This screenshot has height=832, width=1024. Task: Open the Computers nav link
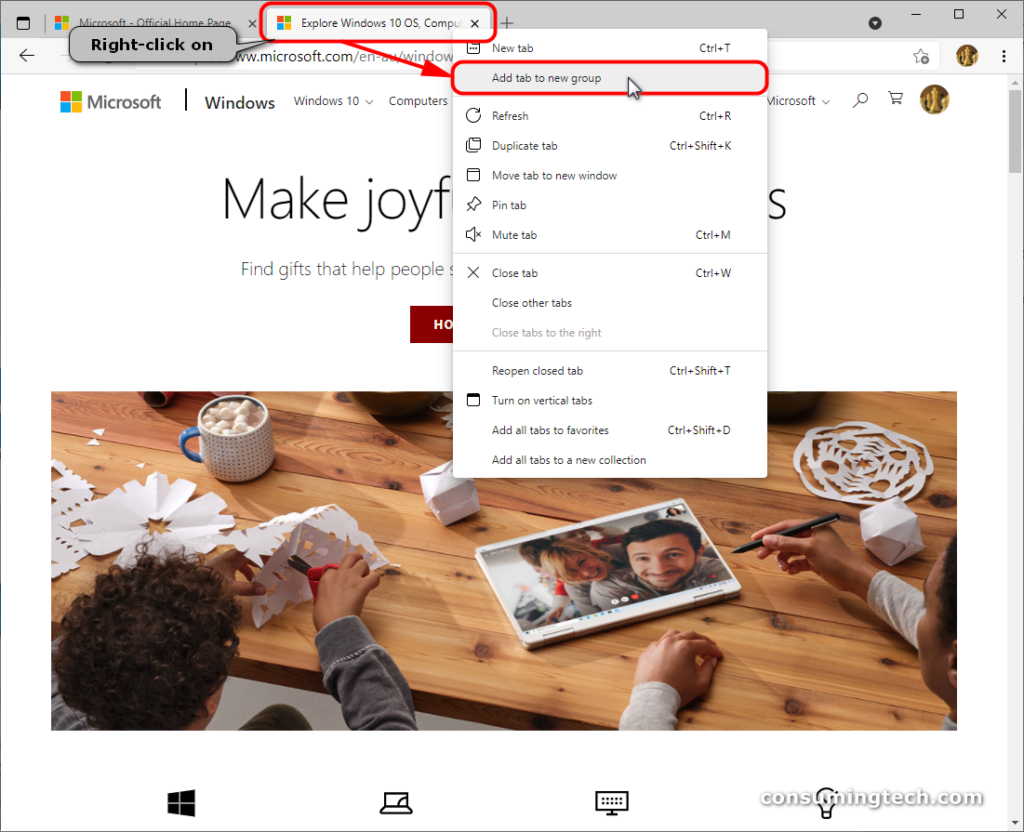coord(418,101)
